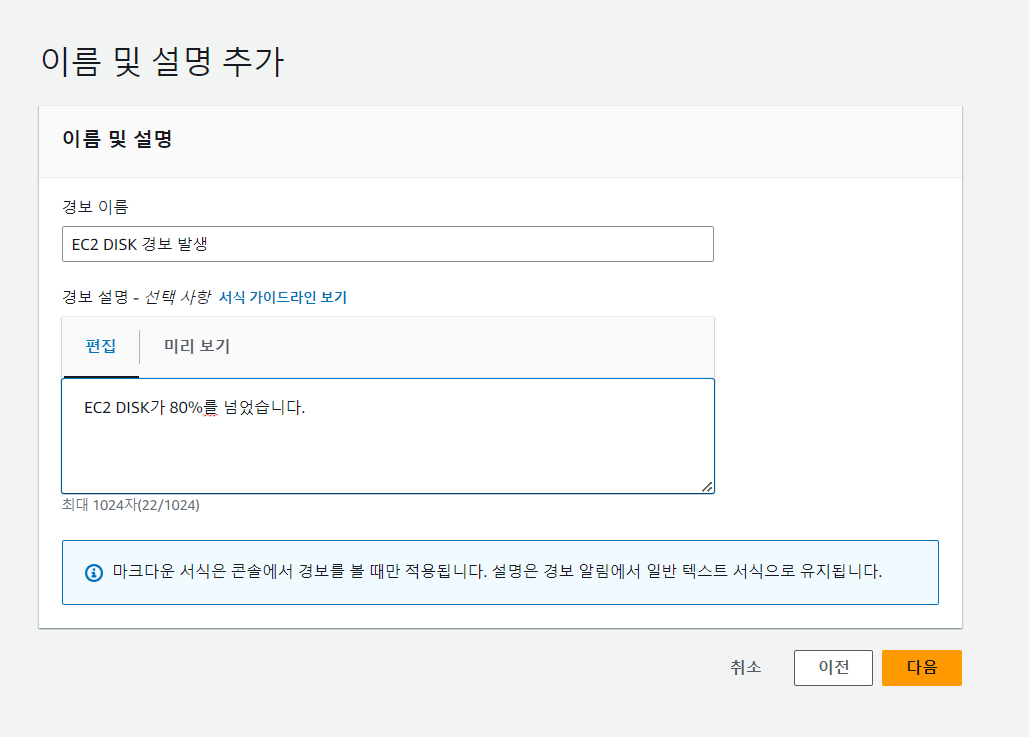The width and height of the screenshot is (1029, 737).
Task: Click the 경보 설명 - 선택 사항 label
Action: coord(136,297)
